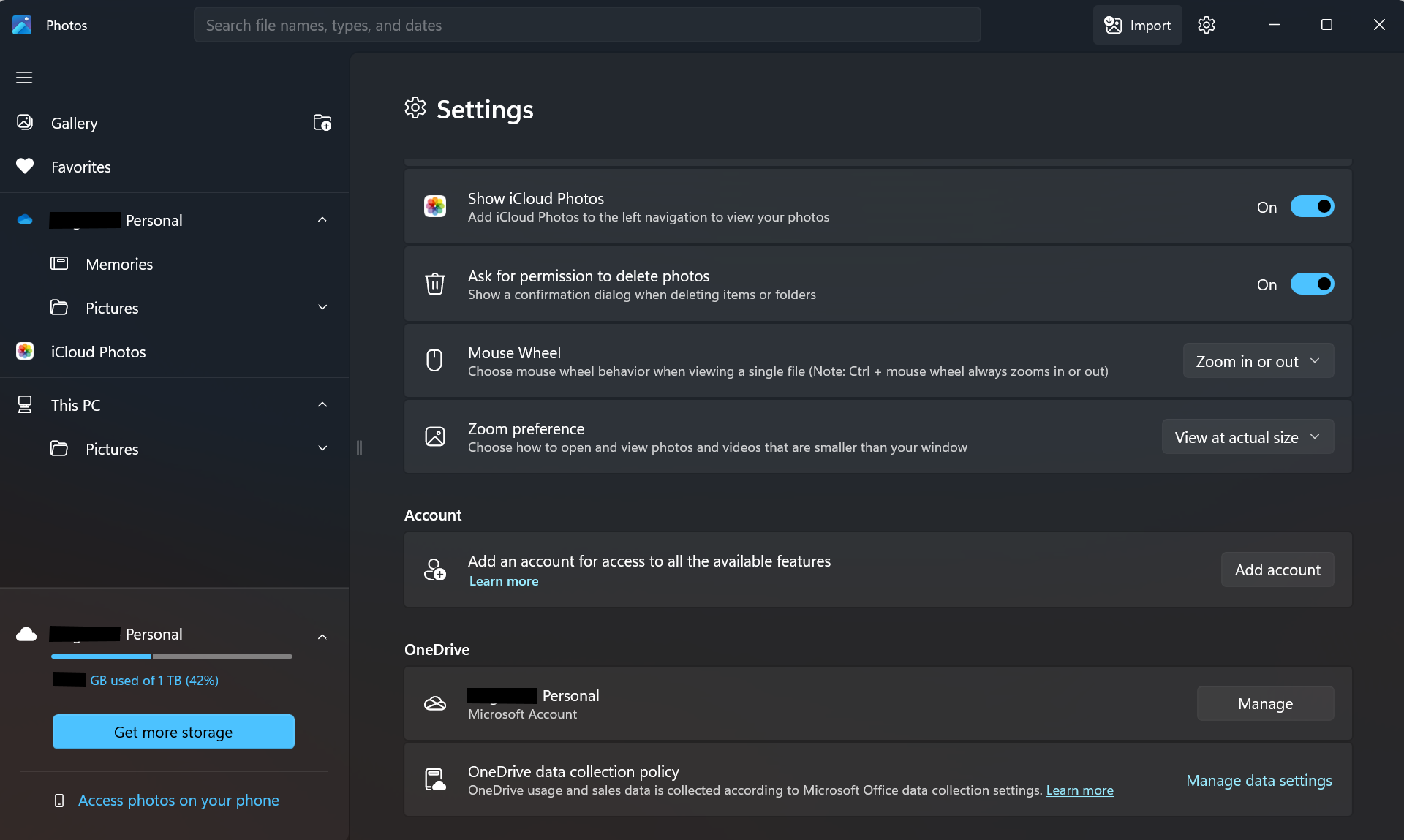This screenshot has width=1404, height=840.
Task: Open Zoom preference 'View at actual size' dropdown
Action: point(1248,437)
